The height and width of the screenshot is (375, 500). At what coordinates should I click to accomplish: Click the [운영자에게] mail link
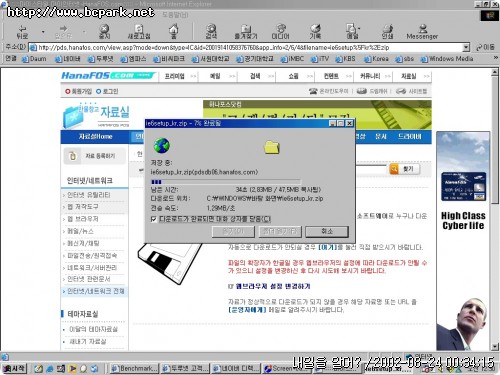click(247, 310)
